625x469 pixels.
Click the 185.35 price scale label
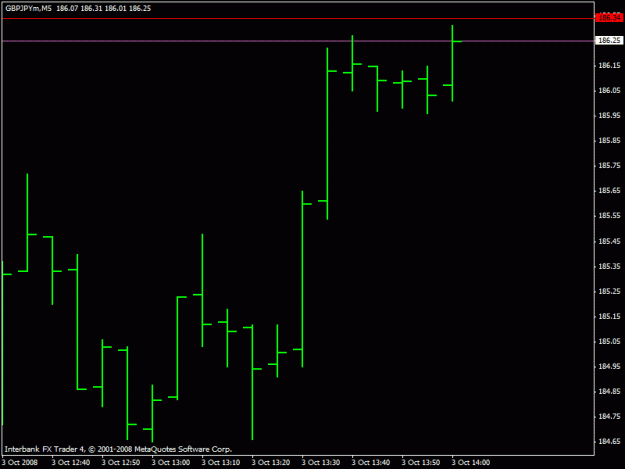pyautogui.click(x=609, y=267)
